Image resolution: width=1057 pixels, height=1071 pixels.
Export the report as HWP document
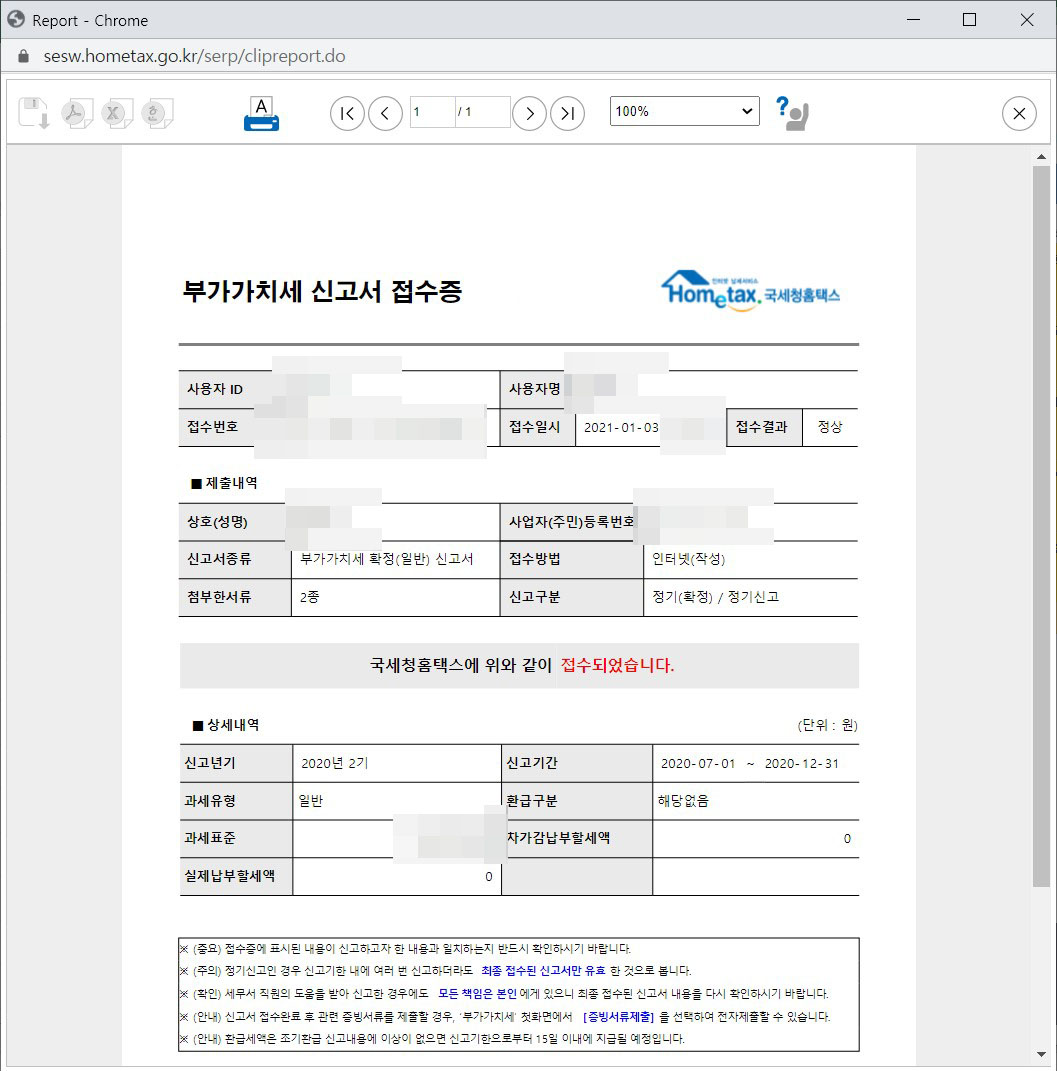coord(157,113)
